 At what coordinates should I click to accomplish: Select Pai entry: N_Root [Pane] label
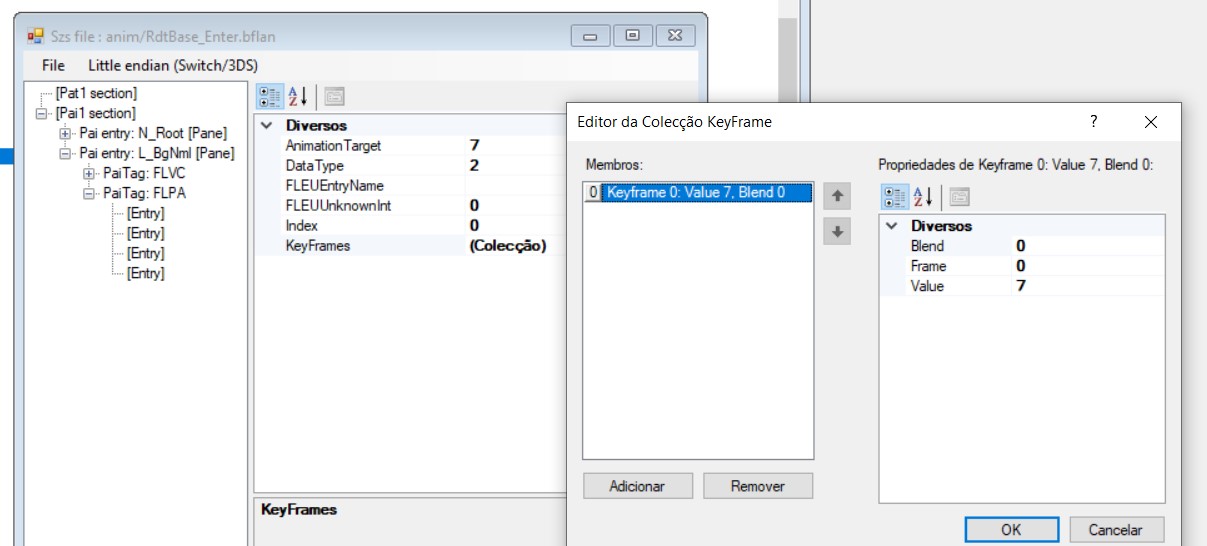[153, 133]
